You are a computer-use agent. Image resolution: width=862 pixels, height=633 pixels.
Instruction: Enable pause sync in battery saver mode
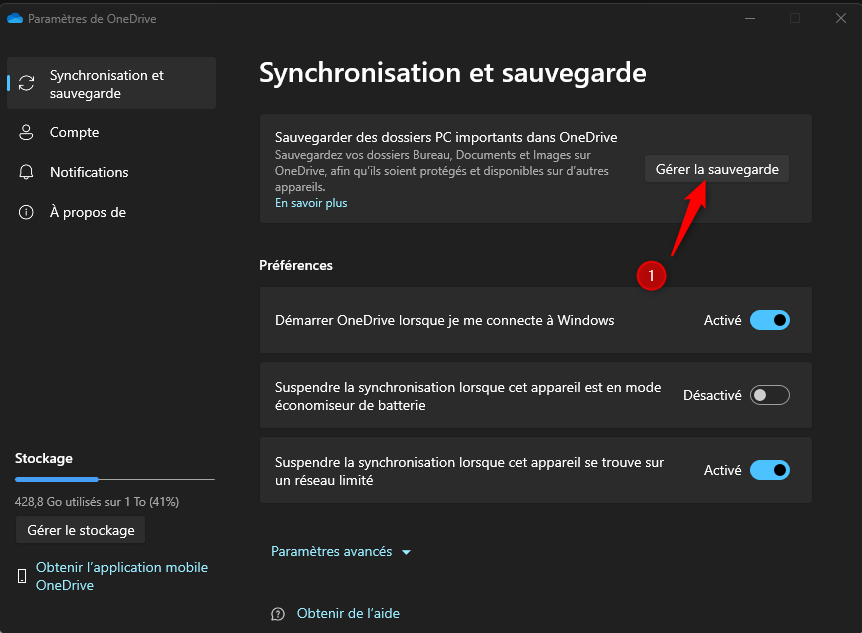(x=769, y=395)
